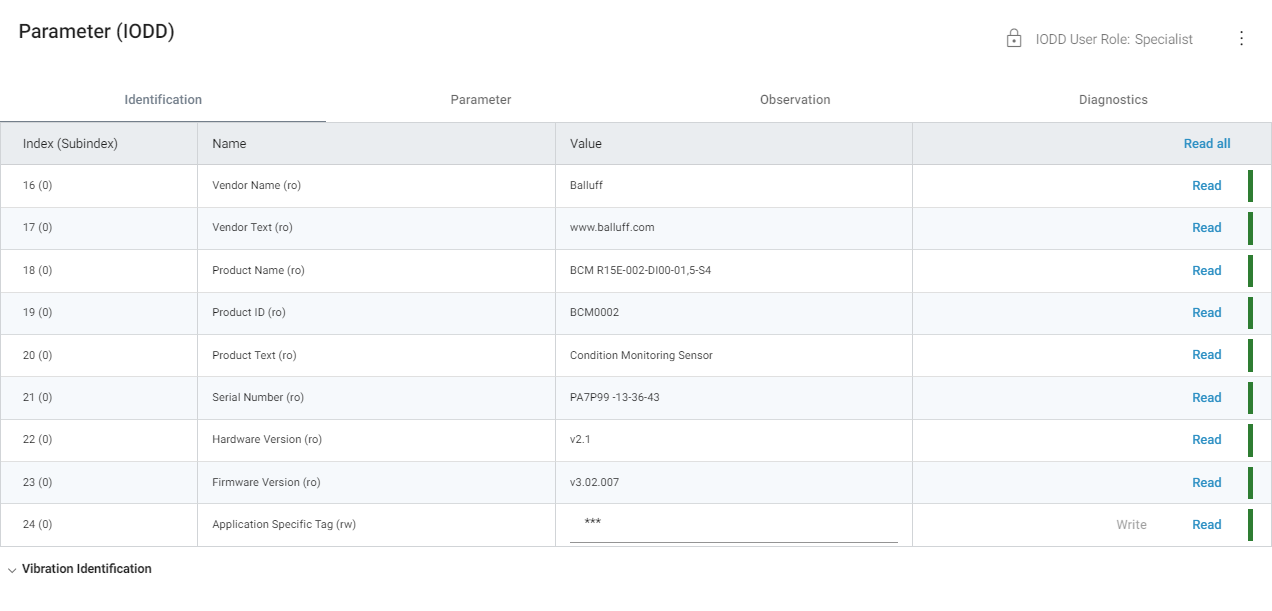Read the Vendor Text value
Viewport: 1272px width, 611px height.
pyautogui.click(x=1206, y=228)
